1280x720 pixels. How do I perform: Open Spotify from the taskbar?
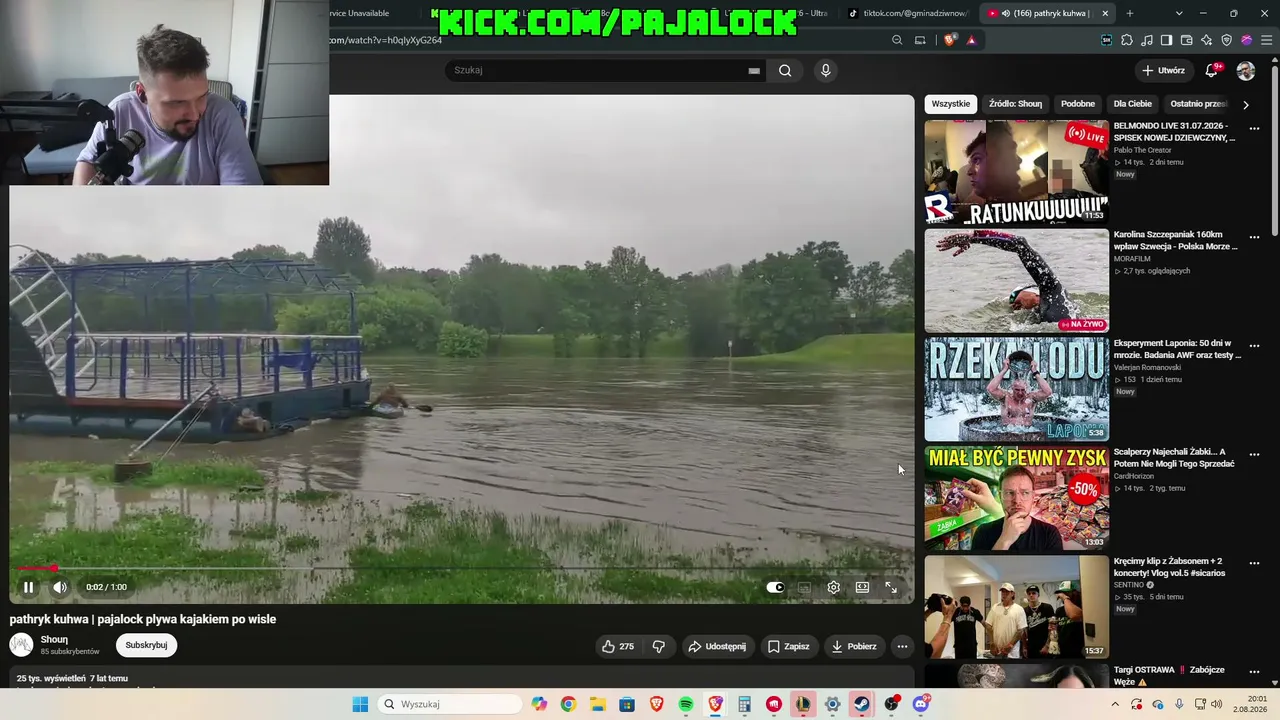click(686, 704)
